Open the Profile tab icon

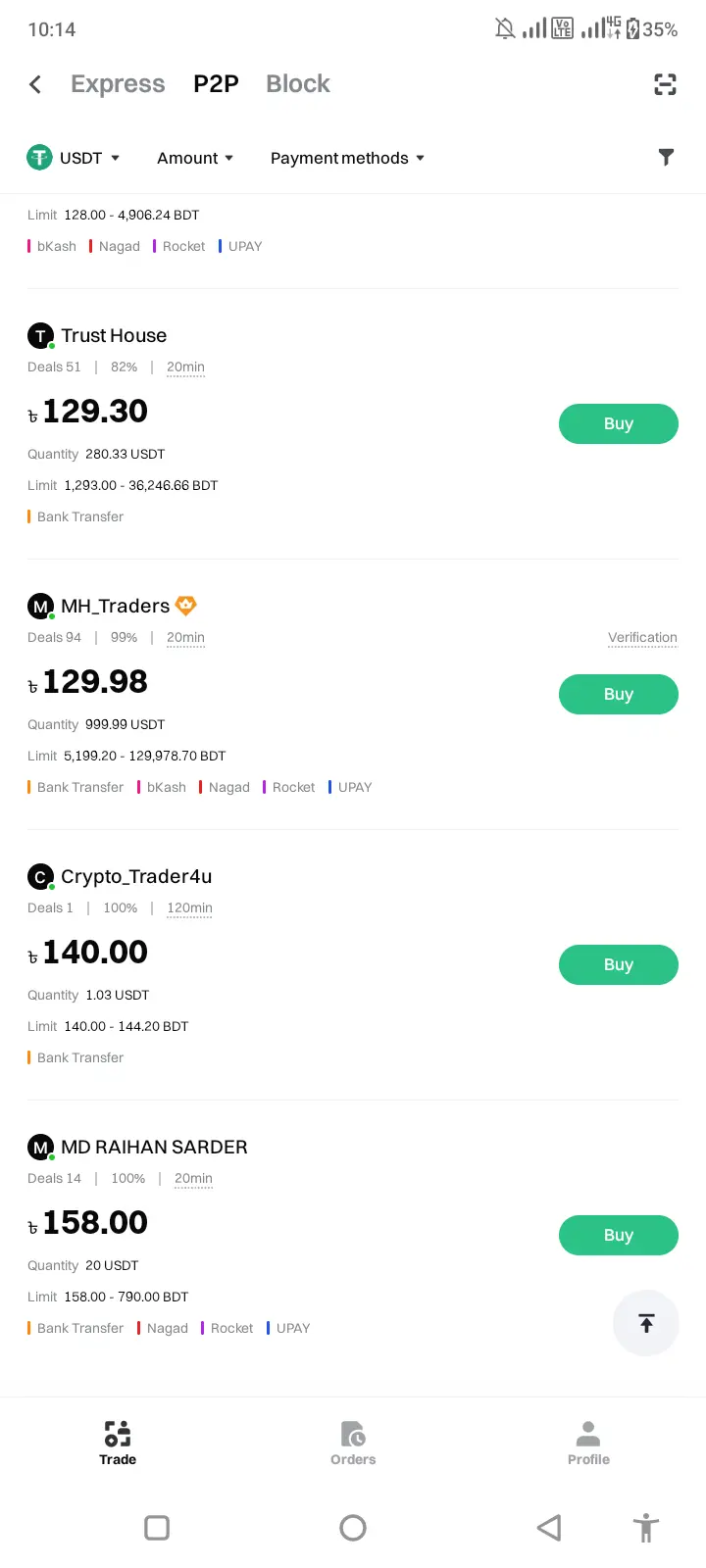coord(588,1435)
